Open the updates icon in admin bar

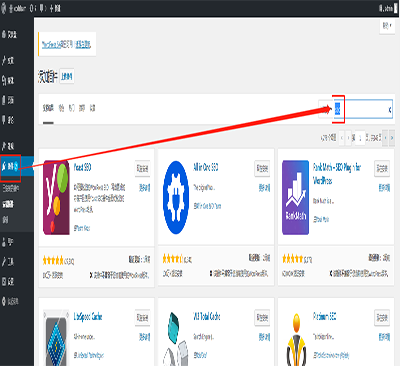tap(31, 8)
